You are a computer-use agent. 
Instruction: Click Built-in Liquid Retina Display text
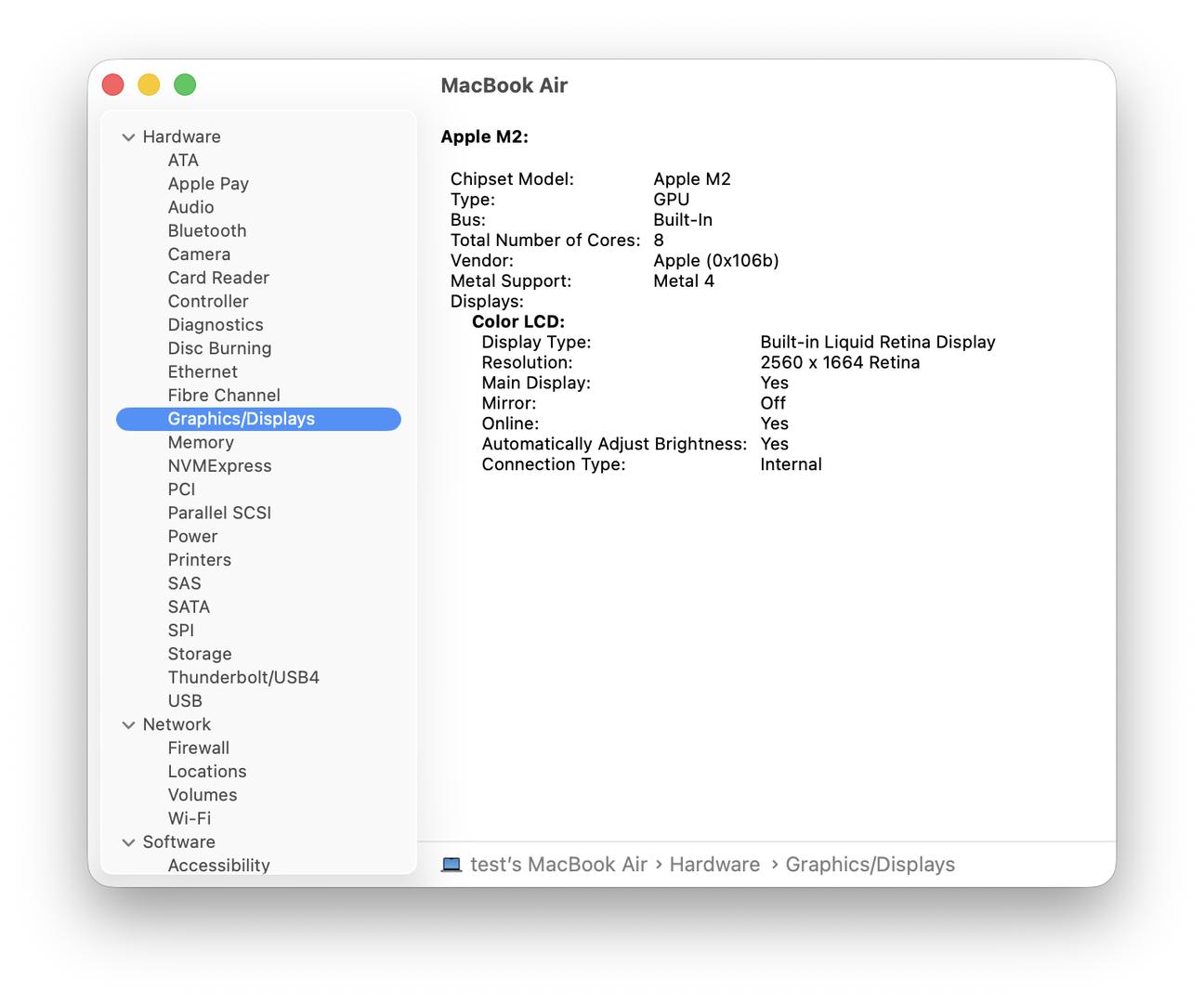point(878,343)
